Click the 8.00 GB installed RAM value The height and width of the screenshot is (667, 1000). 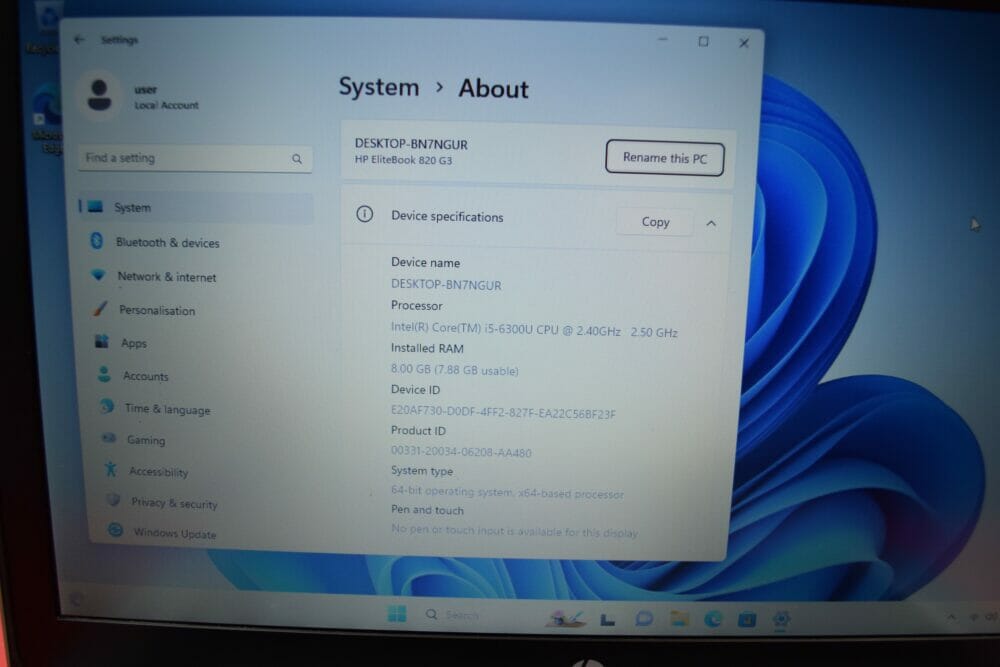coord(454,370)
